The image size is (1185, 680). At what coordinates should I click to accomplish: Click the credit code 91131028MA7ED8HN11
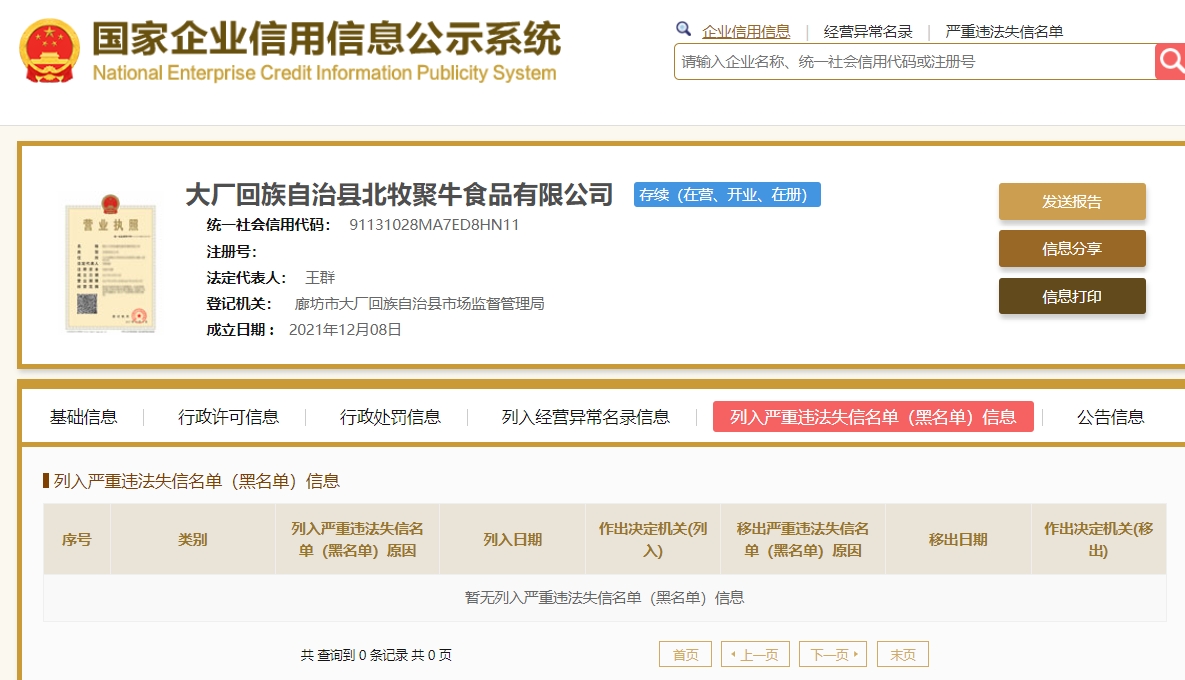pos(434,224)
